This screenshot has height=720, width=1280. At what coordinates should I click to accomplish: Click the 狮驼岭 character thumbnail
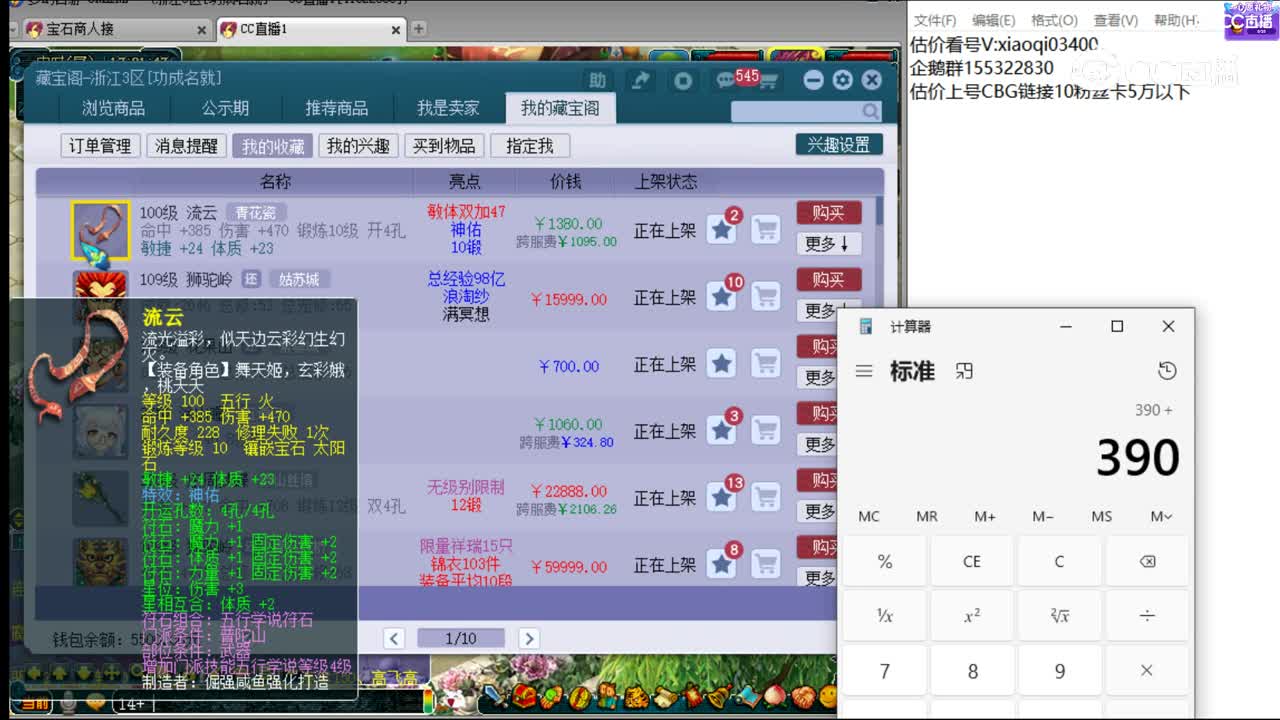coord(100,285)
